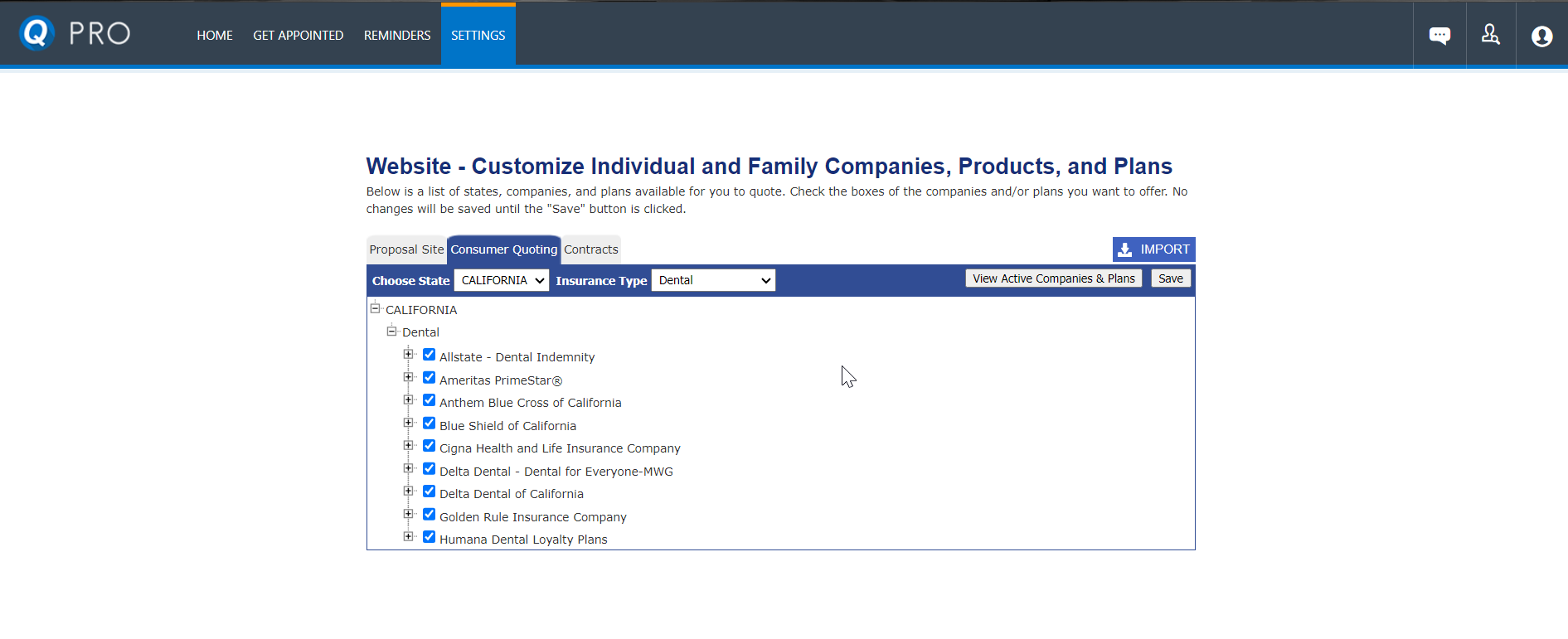
Task: Open GET APPOINTED menu
Action: (299, 35)
